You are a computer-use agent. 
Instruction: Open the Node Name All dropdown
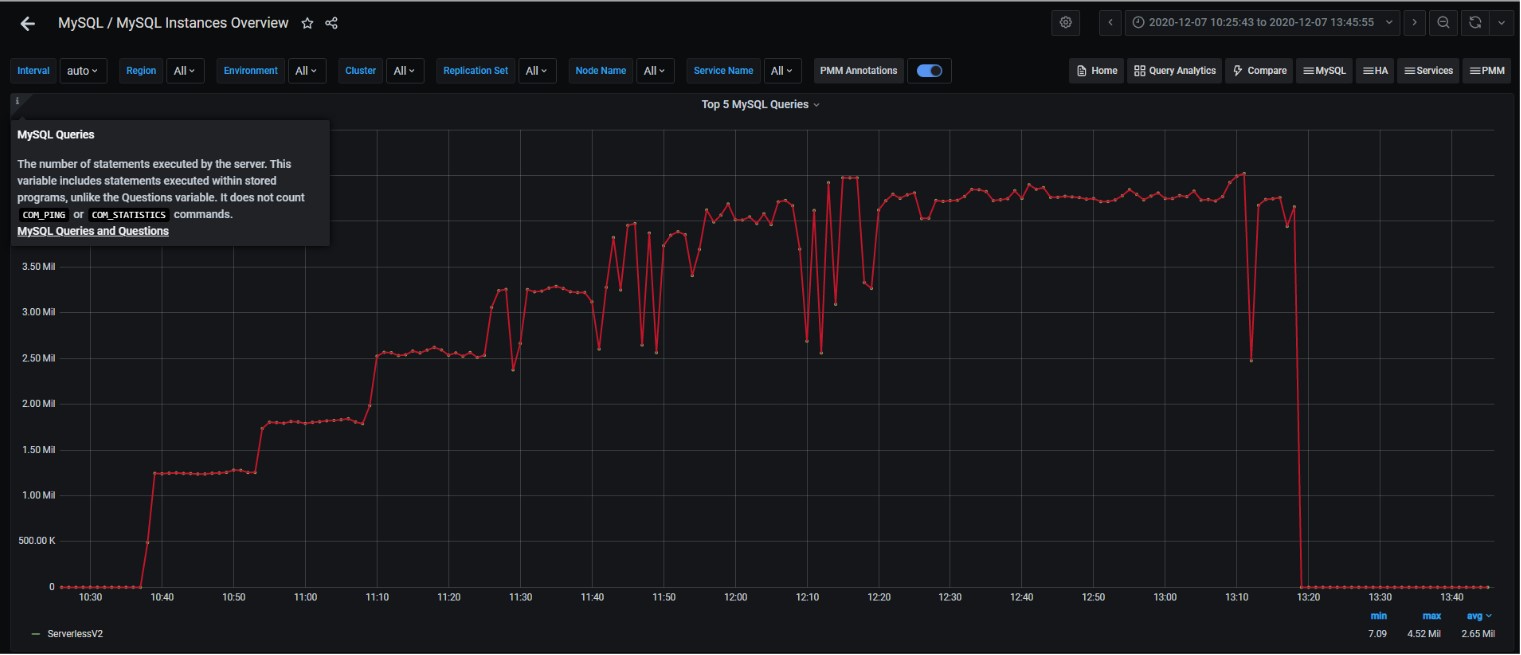(655, 71)
